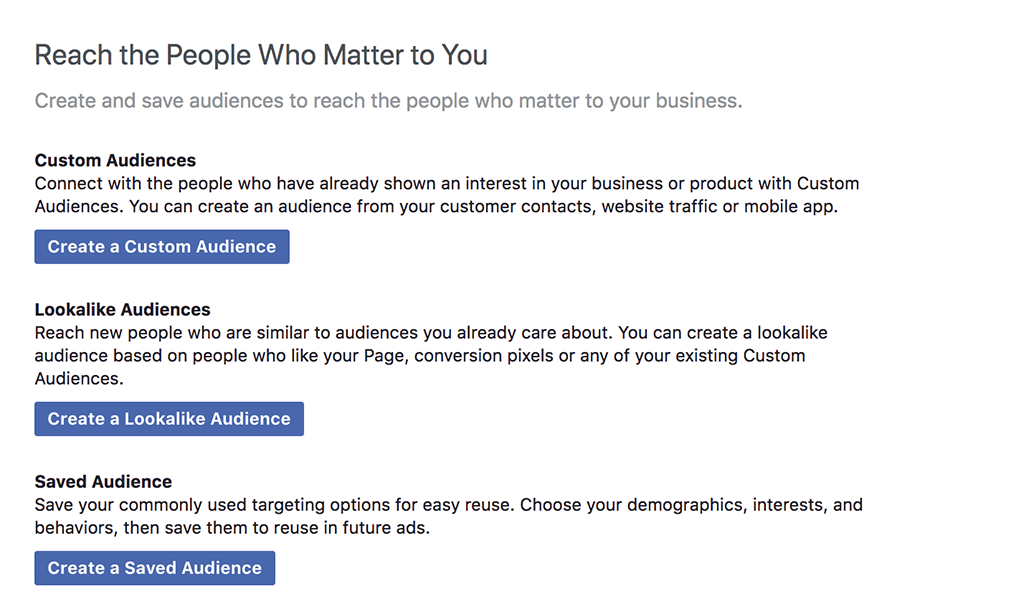
Task: Click the phrase 'website traffic' in the description
Action: pos(657,208)
